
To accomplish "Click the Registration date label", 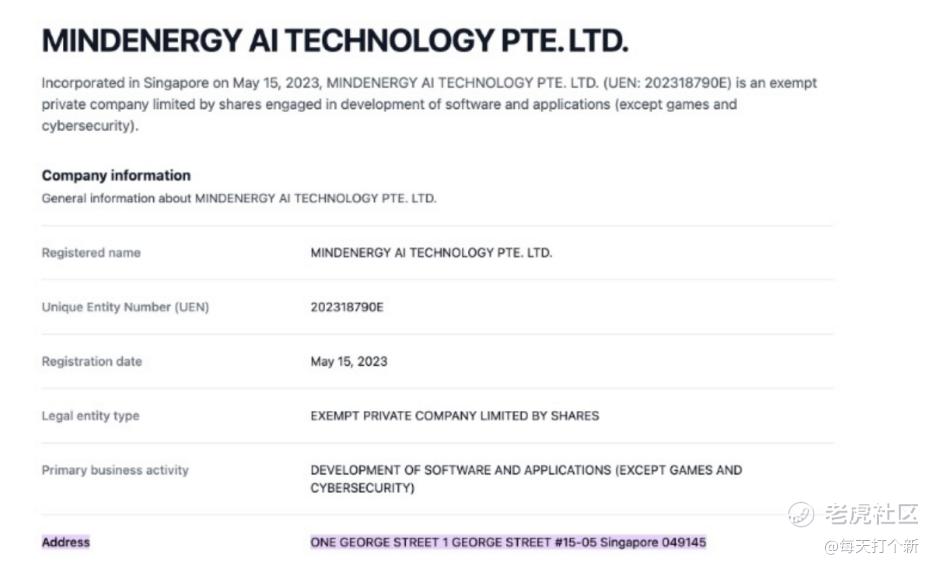I will click(92, 361).
